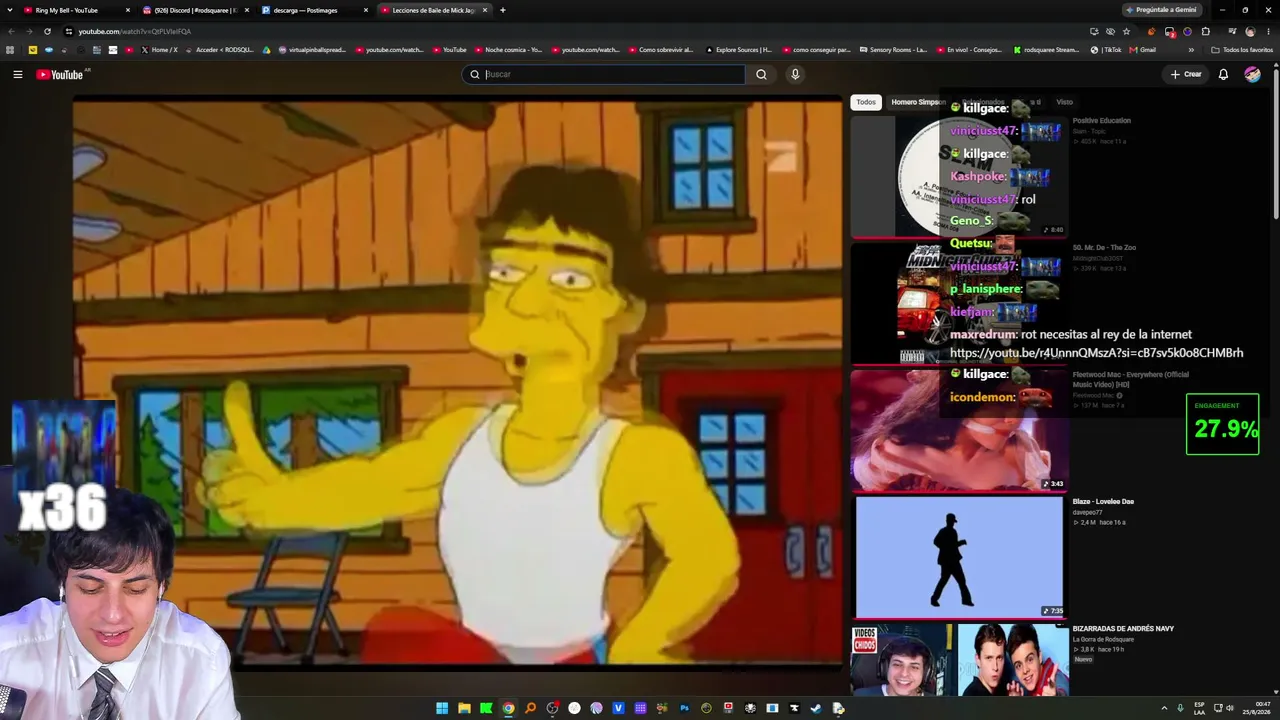Open the Bizarradas de Andrés Navy thumbnail

(960, 660)
